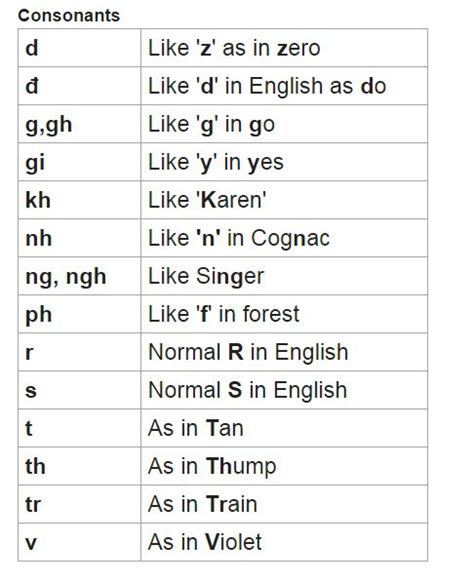Click the 'As in Thump' description
This screenshot has height=583, width=474.
click(212, 467)
